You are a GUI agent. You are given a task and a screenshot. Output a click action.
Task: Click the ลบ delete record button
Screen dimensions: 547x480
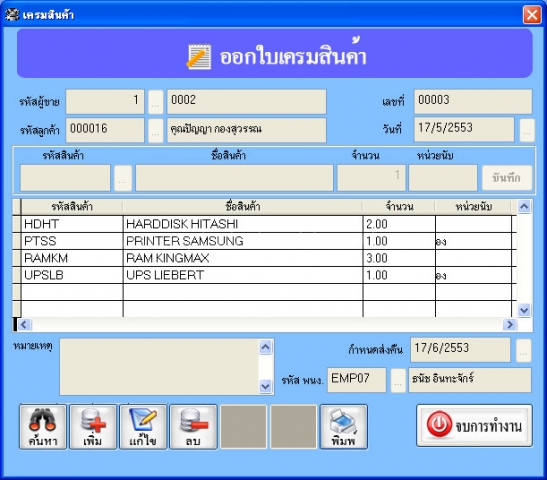(x=193, y=427)
